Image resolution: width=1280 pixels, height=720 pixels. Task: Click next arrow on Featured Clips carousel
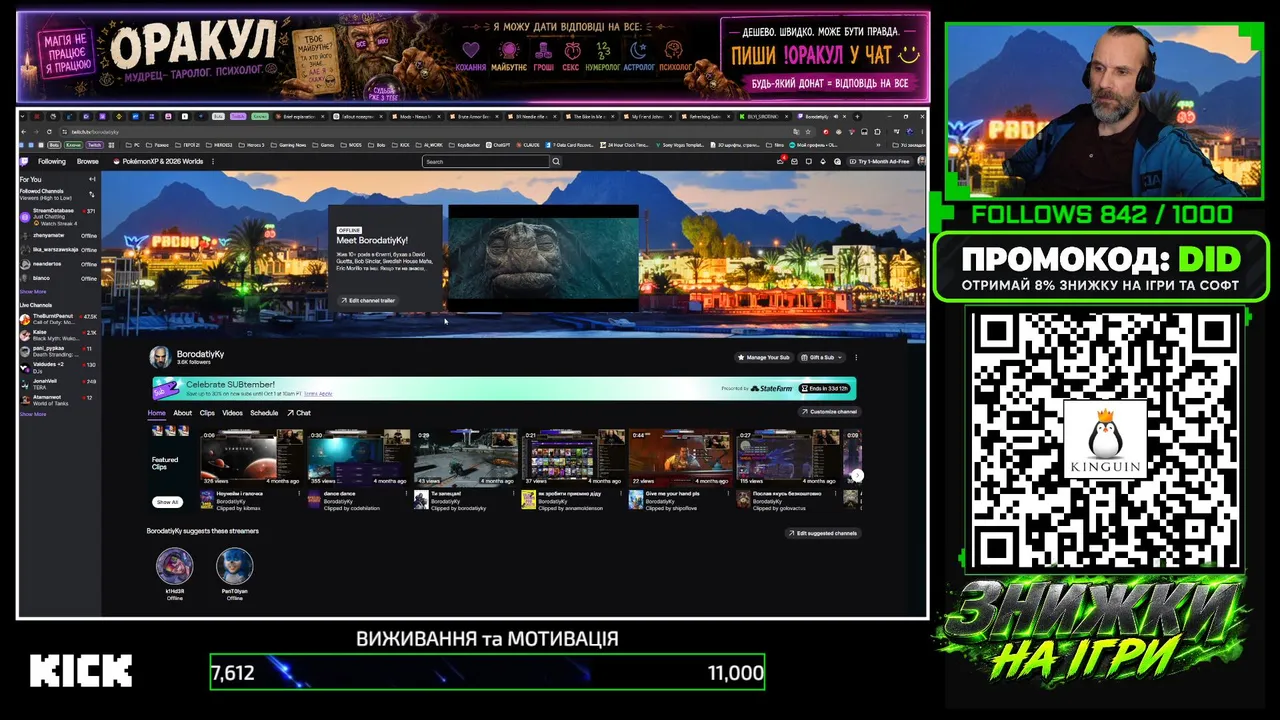pos(857,476)
